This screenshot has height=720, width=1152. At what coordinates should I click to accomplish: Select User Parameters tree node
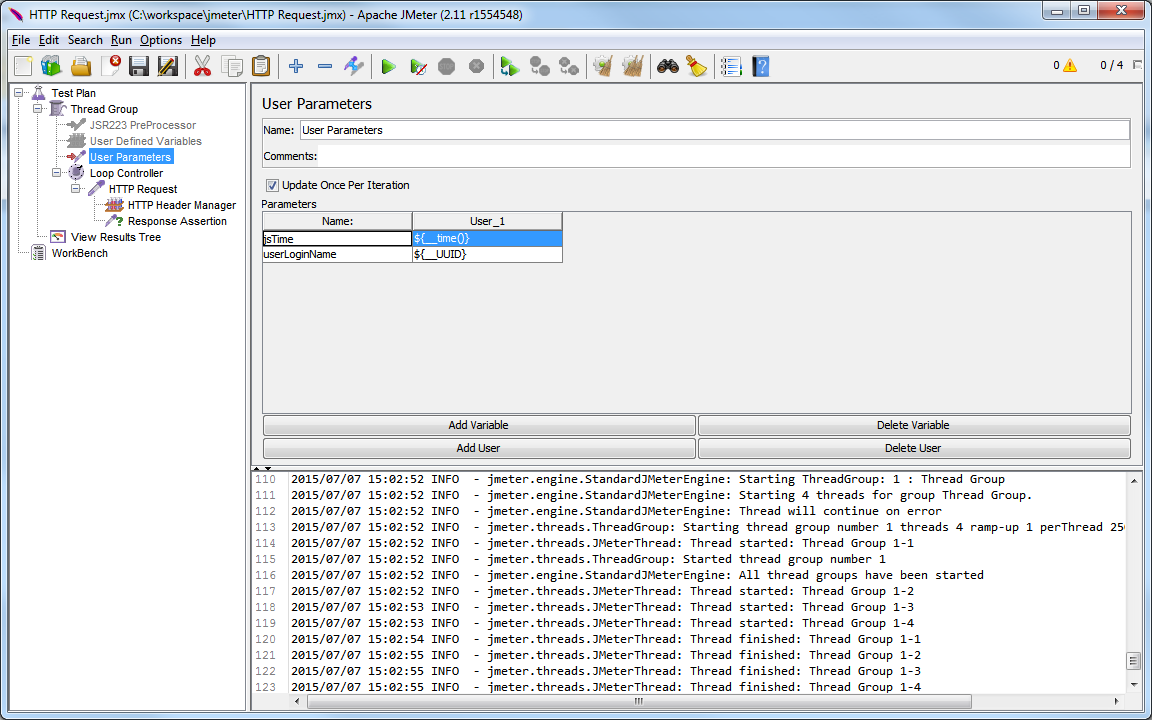131,157
